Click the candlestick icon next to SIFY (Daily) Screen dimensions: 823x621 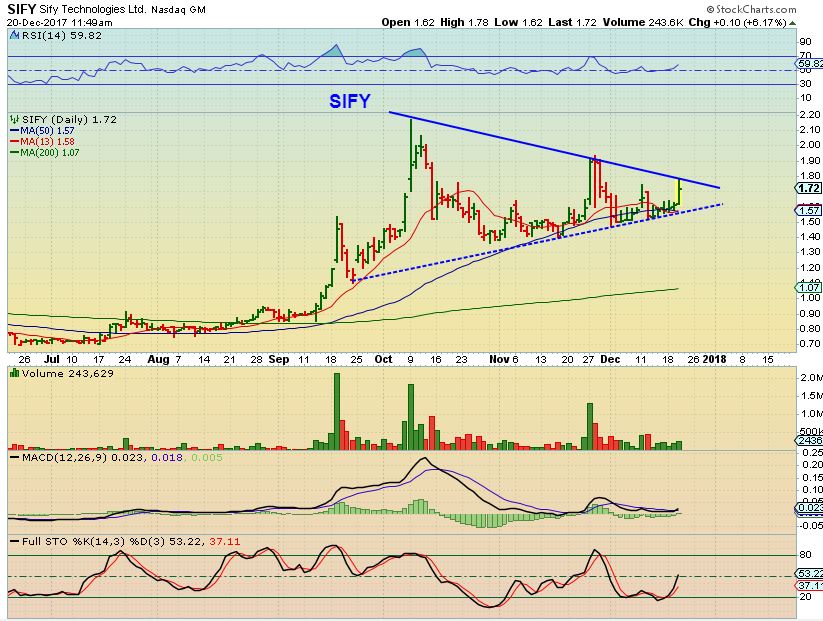click(x=14, y=120)
